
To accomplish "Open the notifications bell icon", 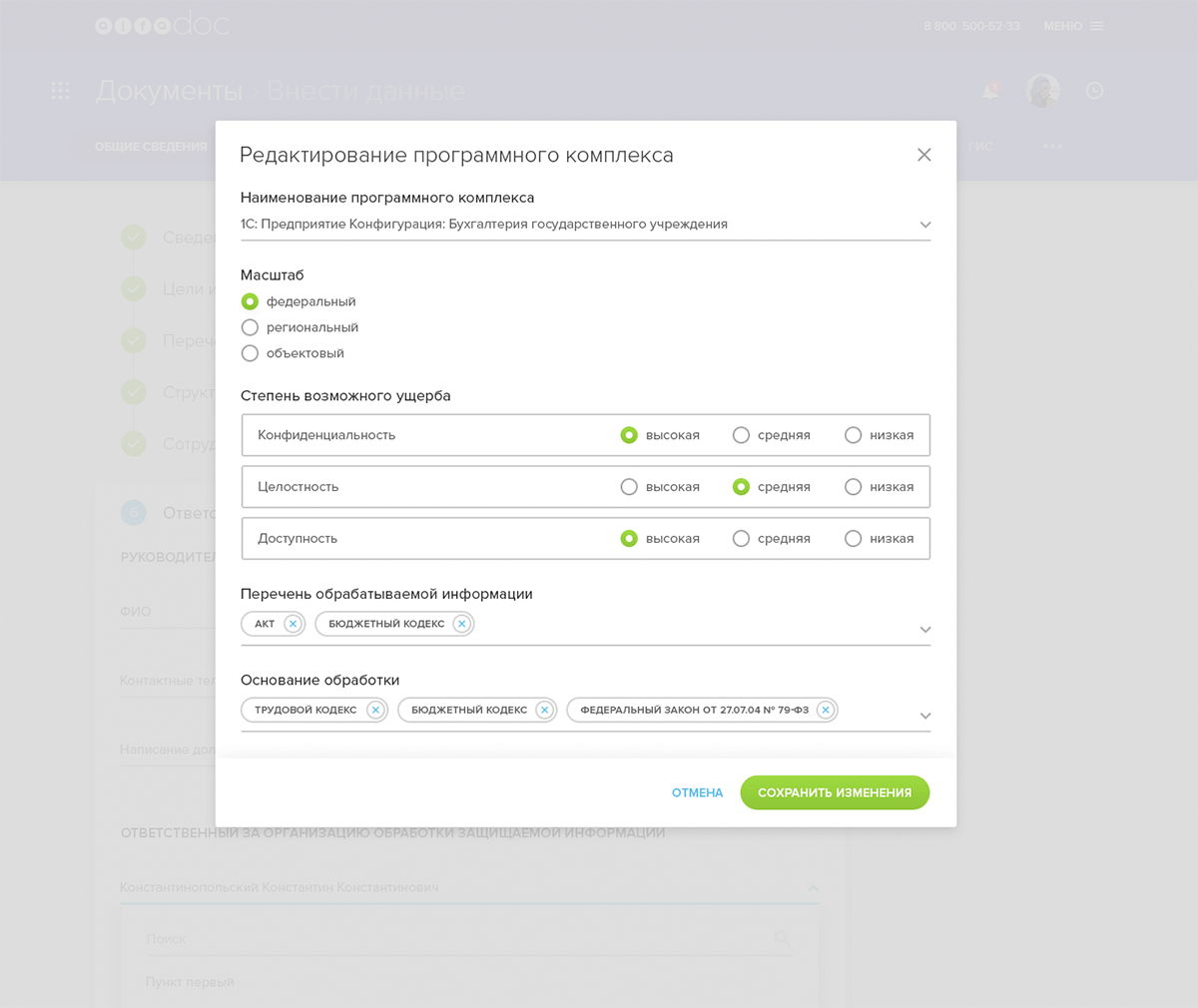I will coord(990,91).
